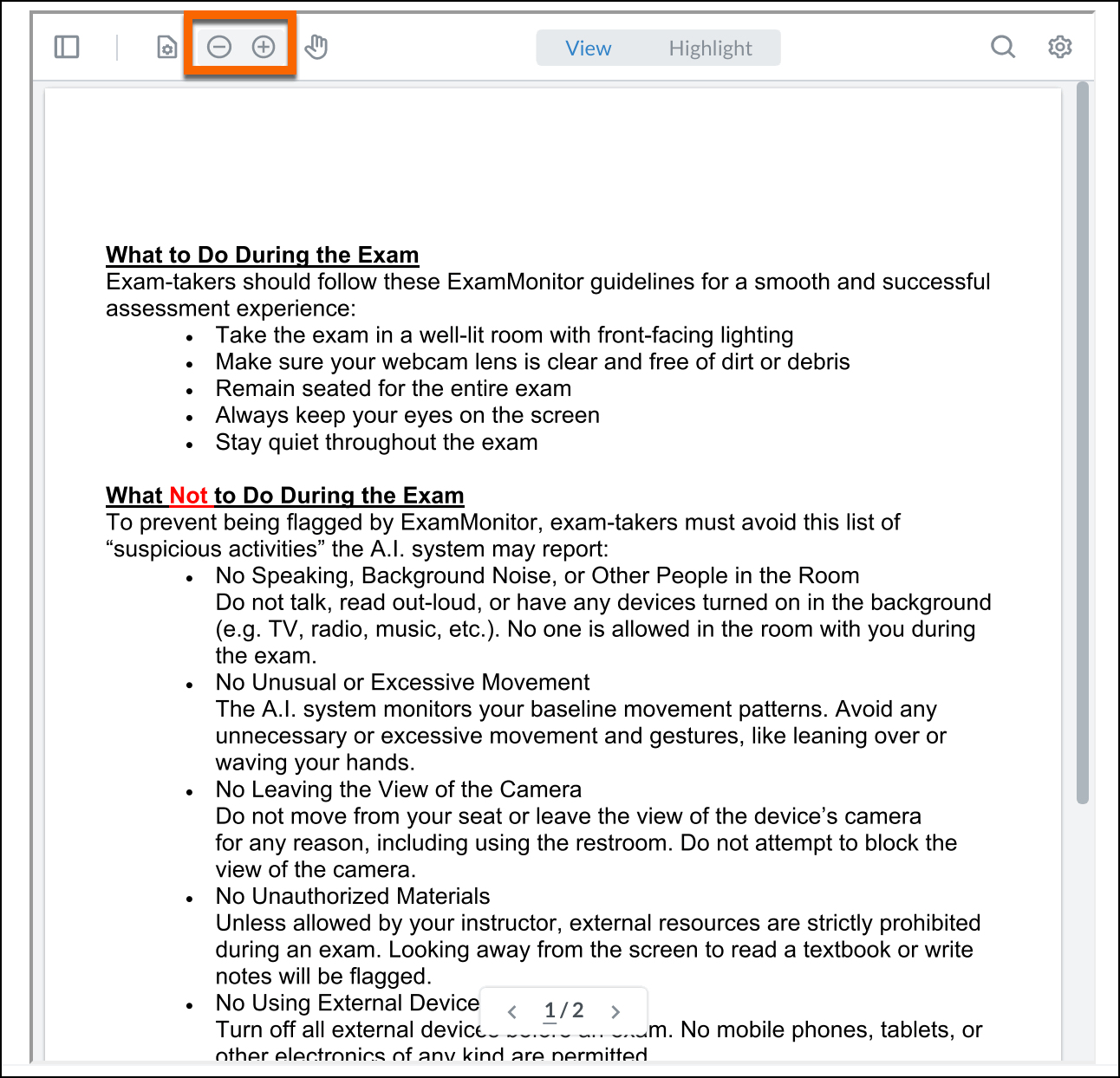Screen dimensions: 1120x1078
Task: Click text "No Unauthorized Materials"
Action: point(353,896)
